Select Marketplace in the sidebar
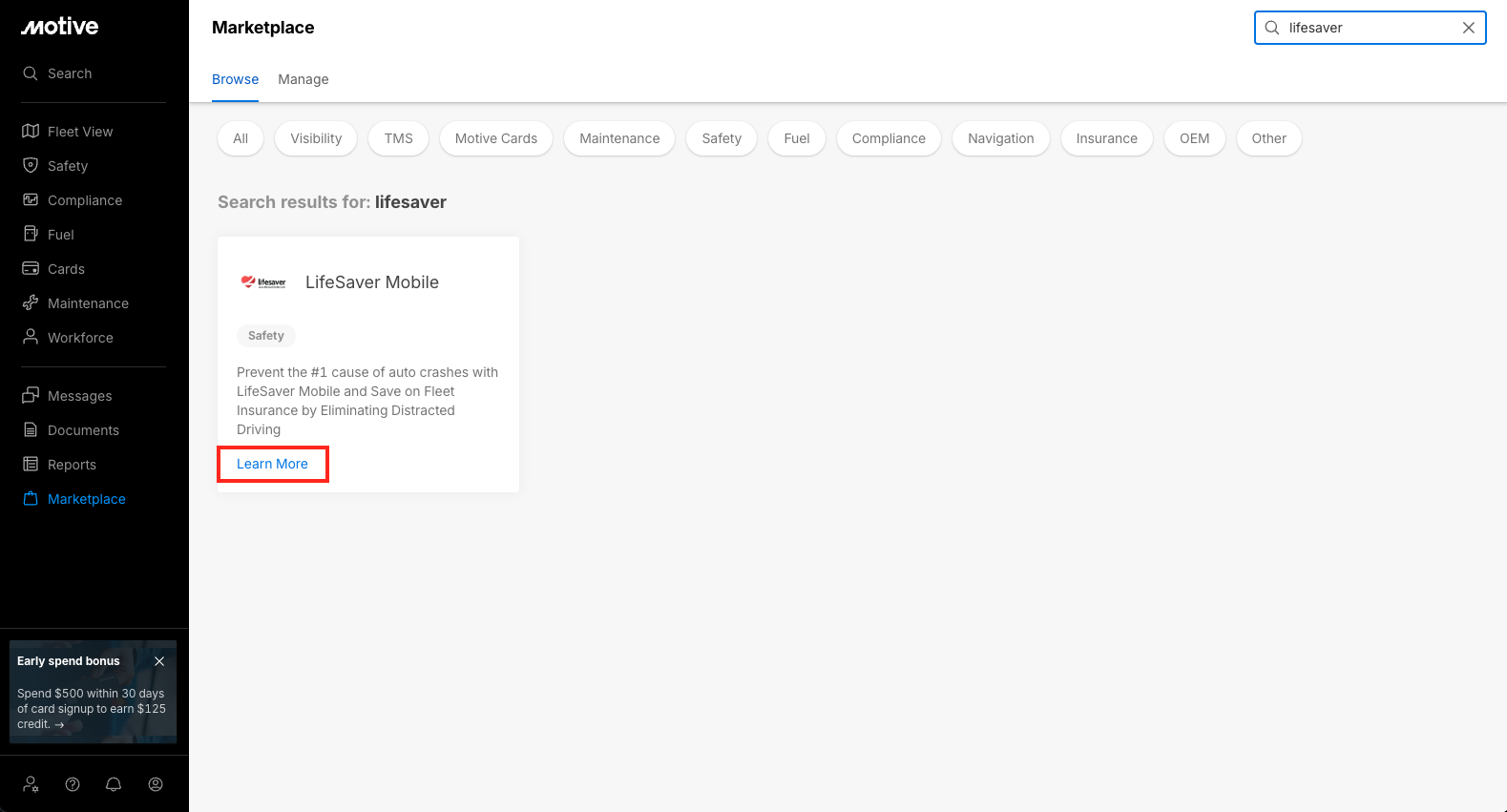Viewport: 1507px width, 812px height. [74, 499]
